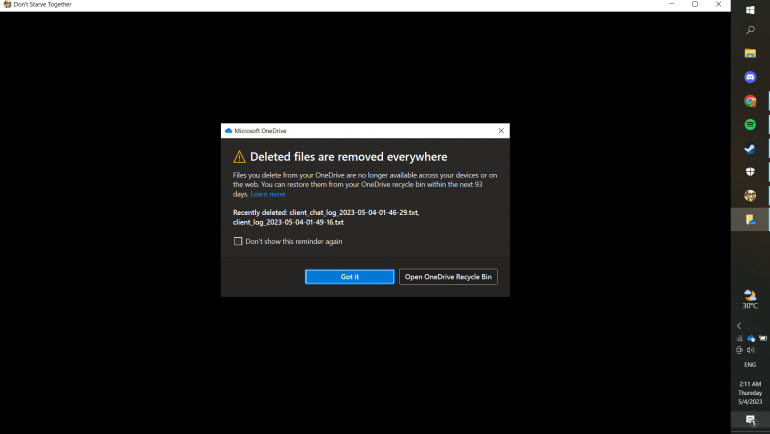Select Don't Starve Together taskbar icon
The height and width of the screenshot is (434, 770).
[x=750, y=195]
